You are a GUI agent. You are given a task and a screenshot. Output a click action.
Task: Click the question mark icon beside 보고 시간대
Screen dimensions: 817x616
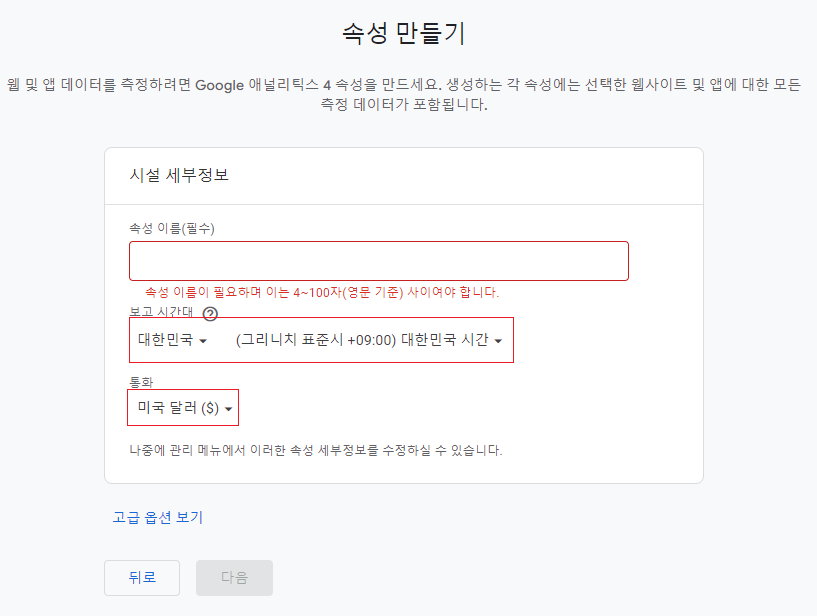click(x=209, y=315)
